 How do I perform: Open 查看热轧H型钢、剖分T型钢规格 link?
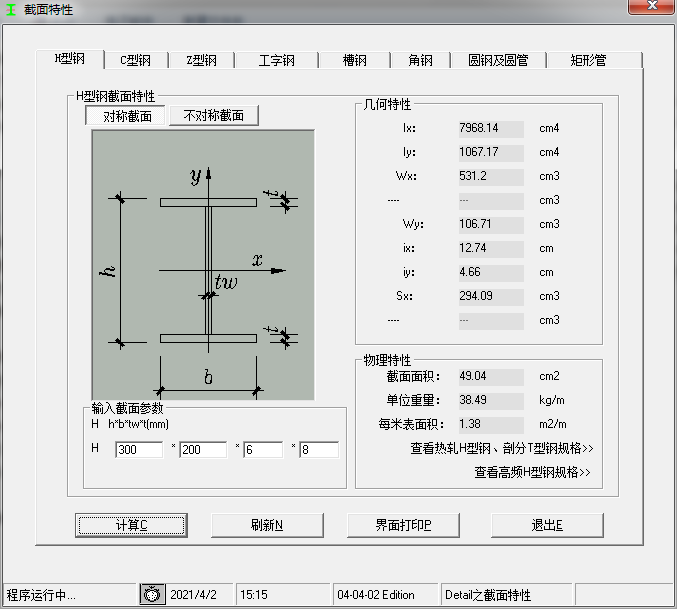coord(502,448)
